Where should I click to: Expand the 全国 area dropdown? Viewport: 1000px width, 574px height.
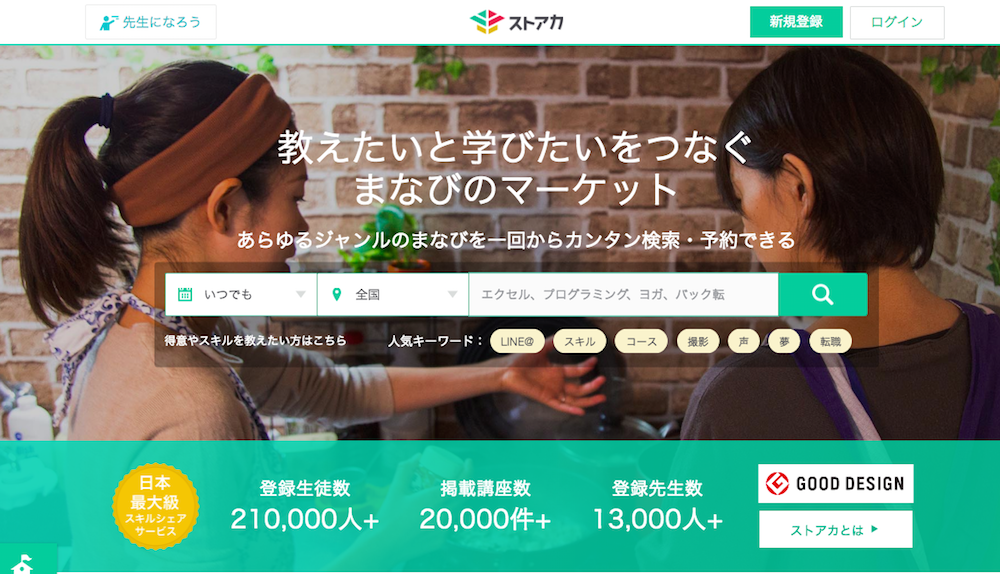tap(393, 294)
